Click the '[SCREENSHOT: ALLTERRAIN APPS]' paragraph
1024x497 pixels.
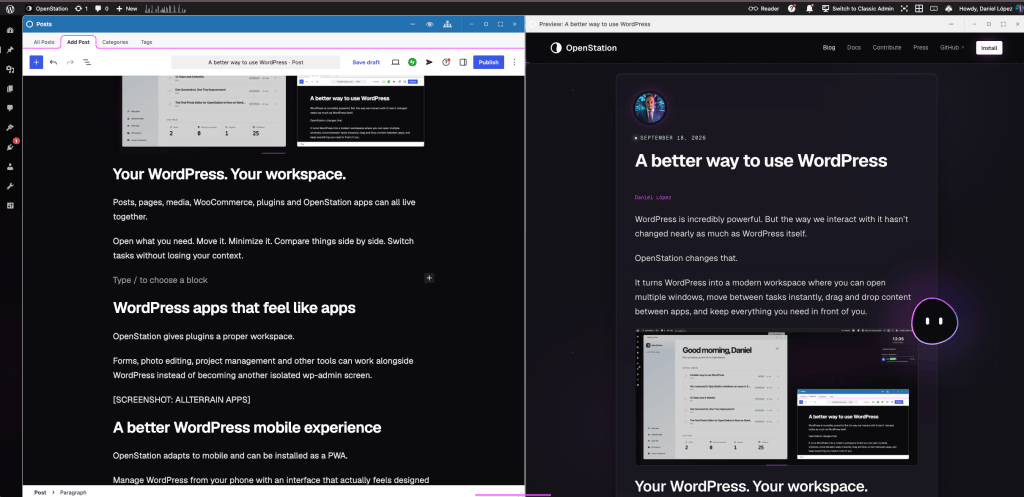pyautogui.click(x=182, y=399)
